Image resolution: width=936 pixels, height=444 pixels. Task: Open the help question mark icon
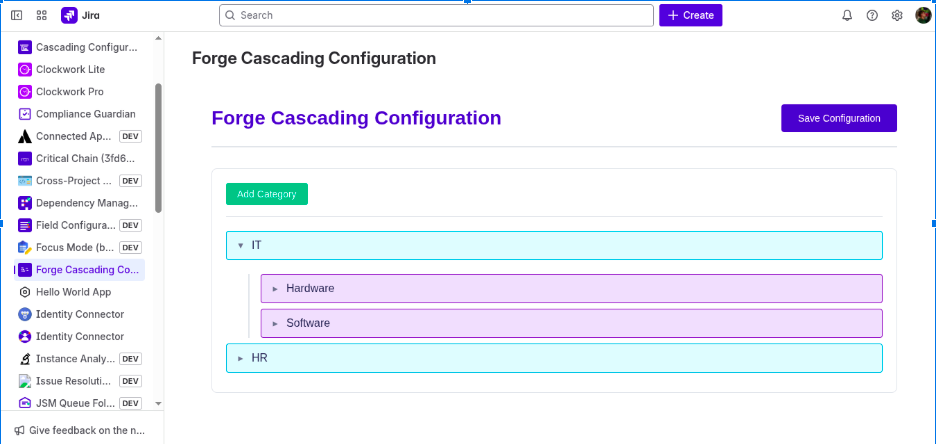pyautogui.click(x=872, y=16)
